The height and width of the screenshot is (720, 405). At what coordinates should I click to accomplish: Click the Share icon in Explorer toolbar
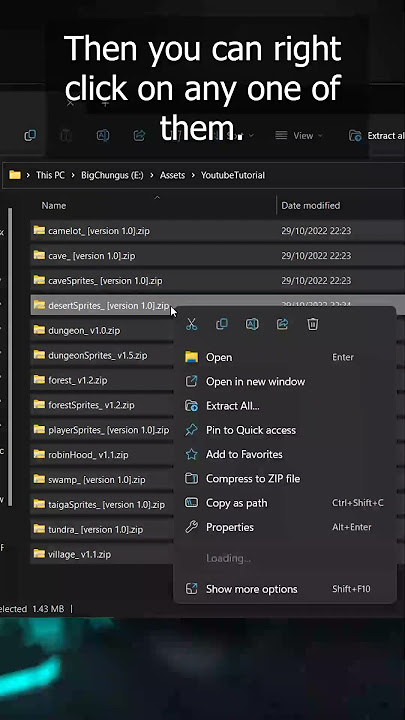(139, 135)
